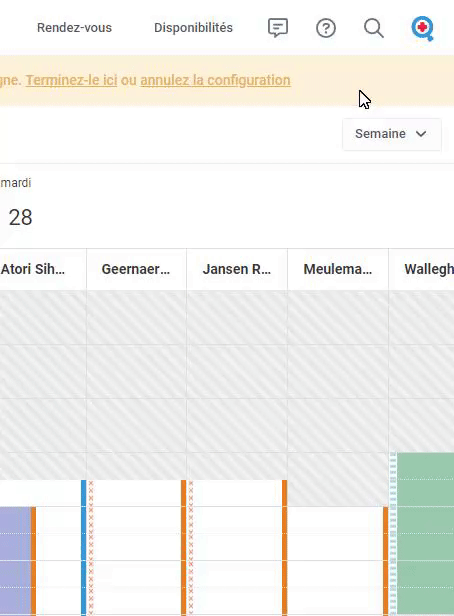
Task: Open the green appointment block under Wallegh
Action: click(x=425, y=534)
